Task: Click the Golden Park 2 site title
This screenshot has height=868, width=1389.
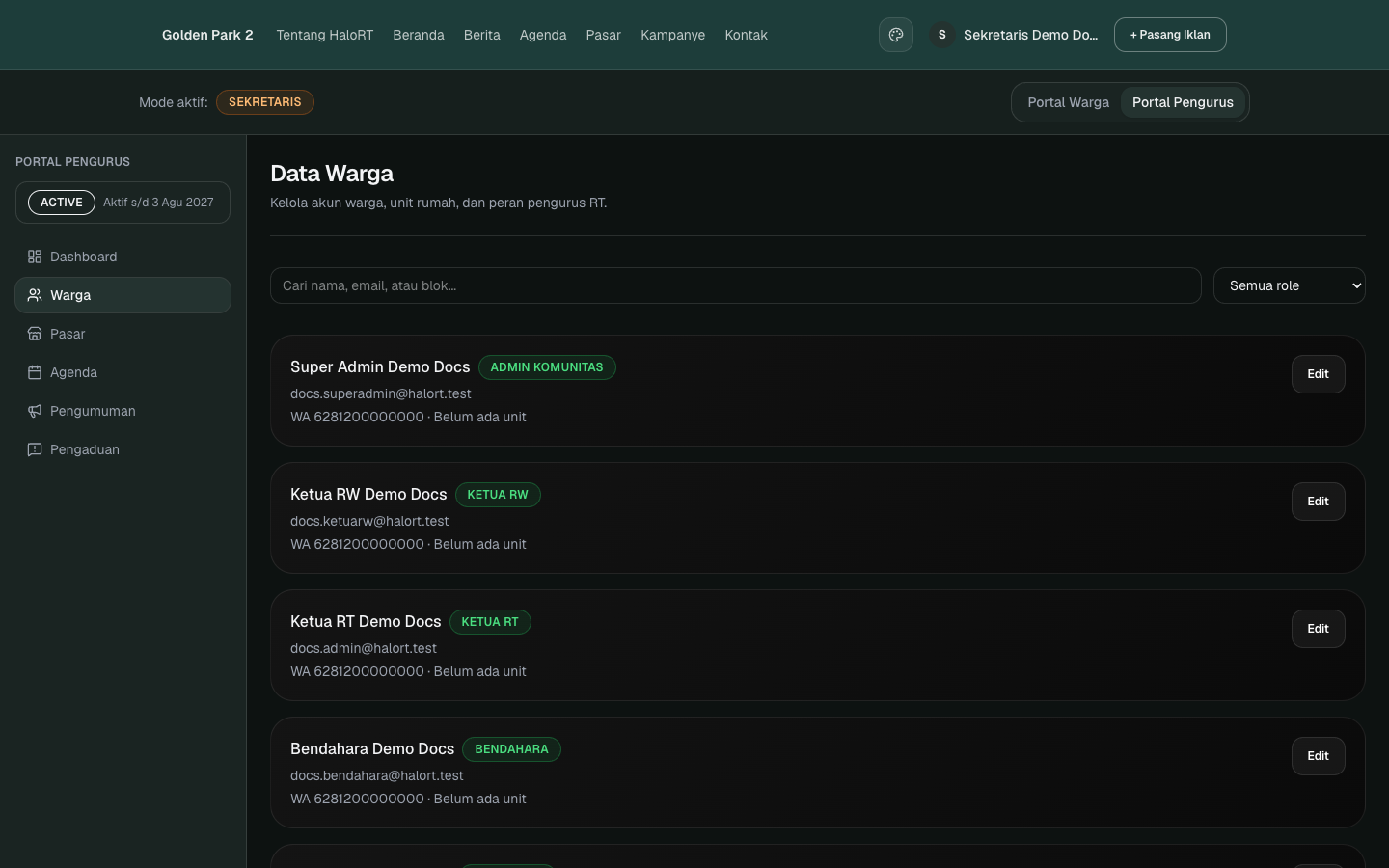Action: click(207, 35)
